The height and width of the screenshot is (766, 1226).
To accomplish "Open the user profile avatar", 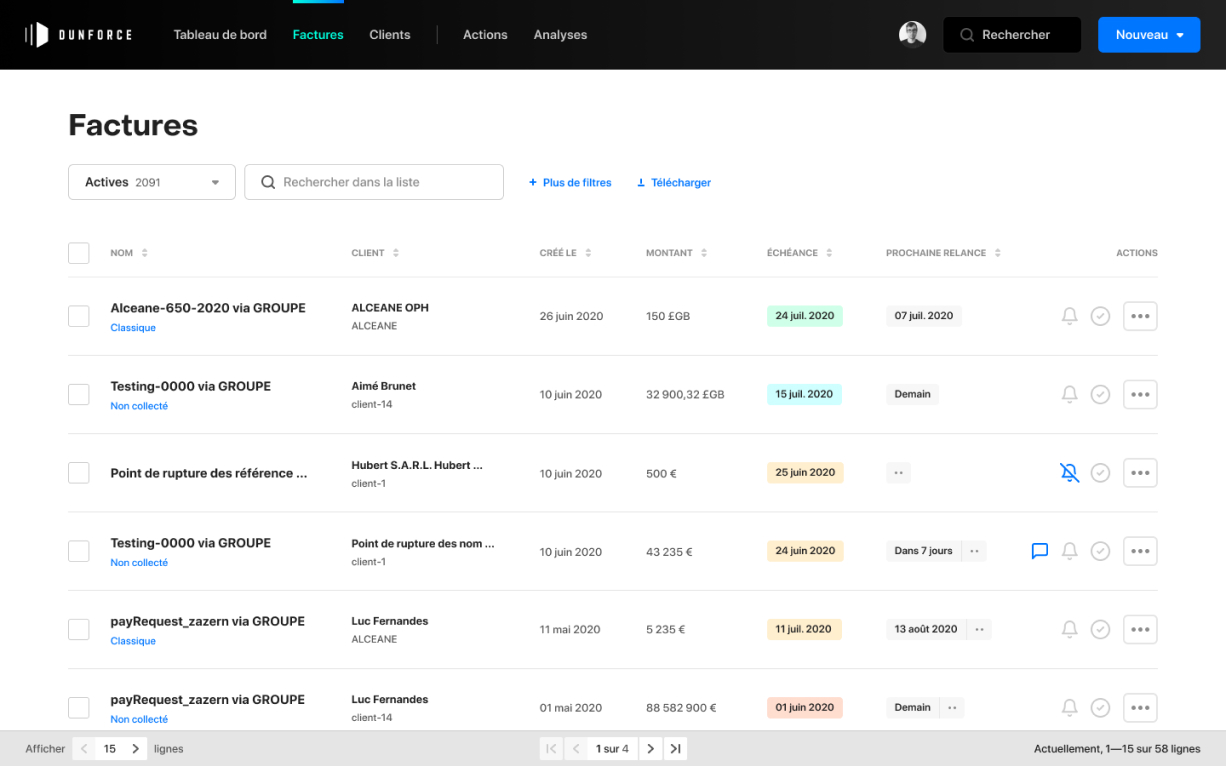I will [x=912, y=35].
